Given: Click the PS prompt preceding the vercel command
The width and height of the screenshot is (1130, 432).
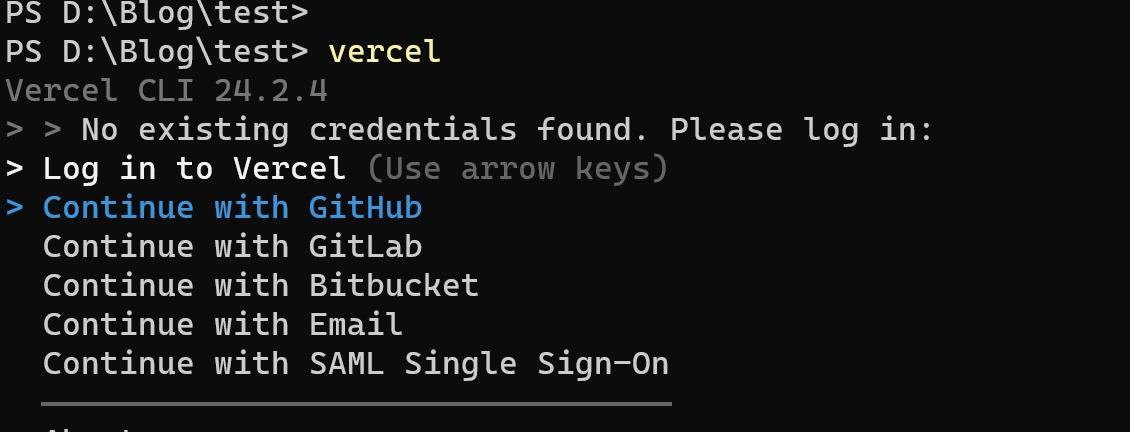Looking at the screenshot, I should coord(156,52).
